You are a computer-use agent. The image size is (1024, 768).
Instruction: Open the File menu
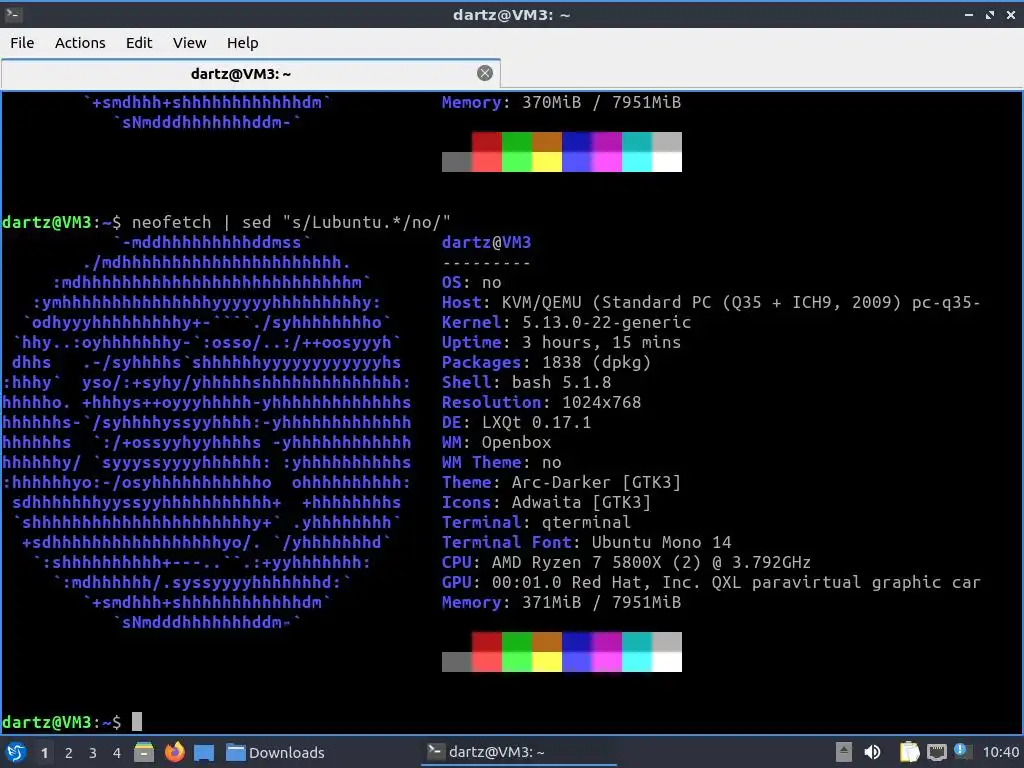point(22,43)
